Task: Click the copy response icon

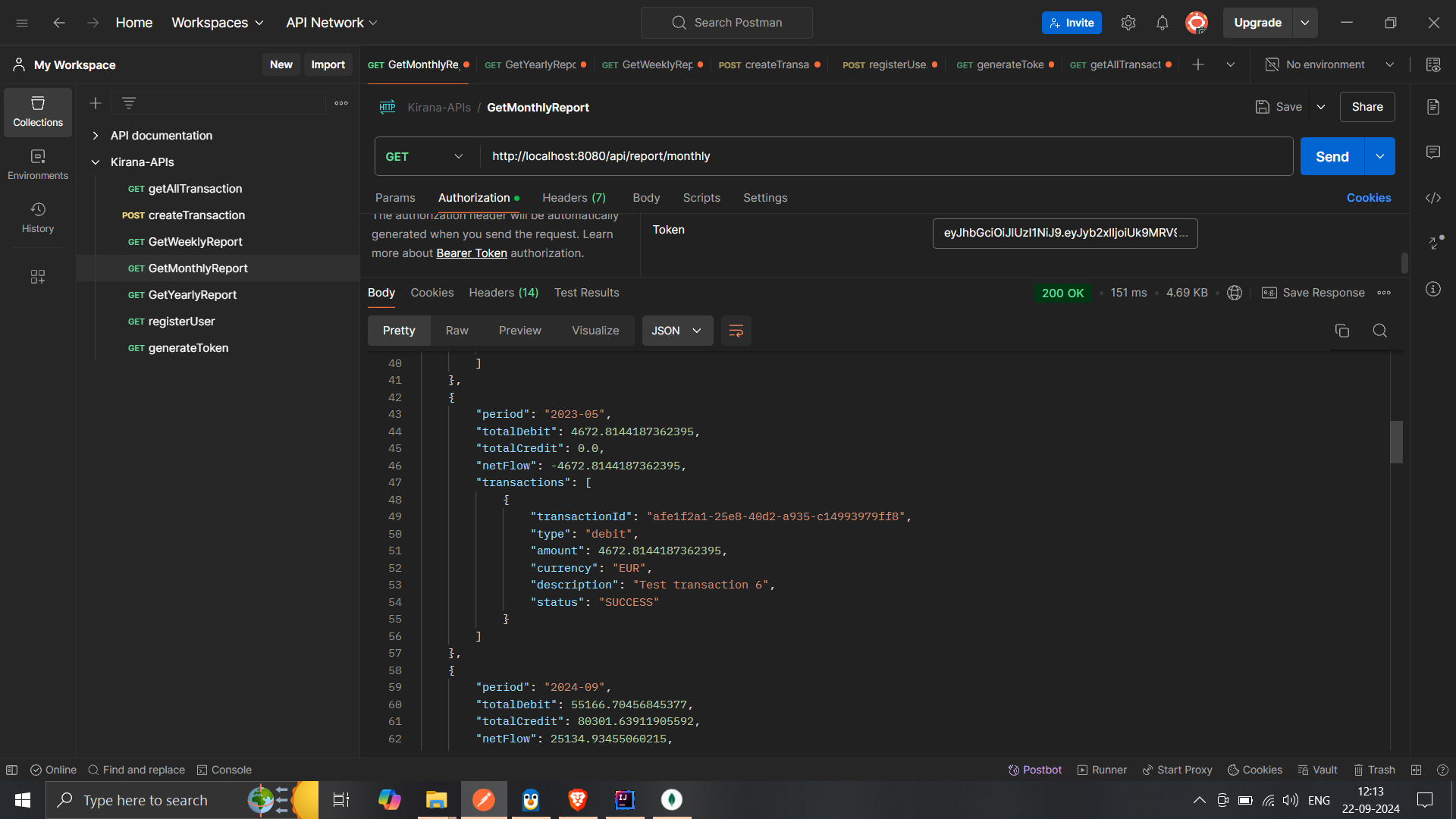Action: [x=1342, y=330]
